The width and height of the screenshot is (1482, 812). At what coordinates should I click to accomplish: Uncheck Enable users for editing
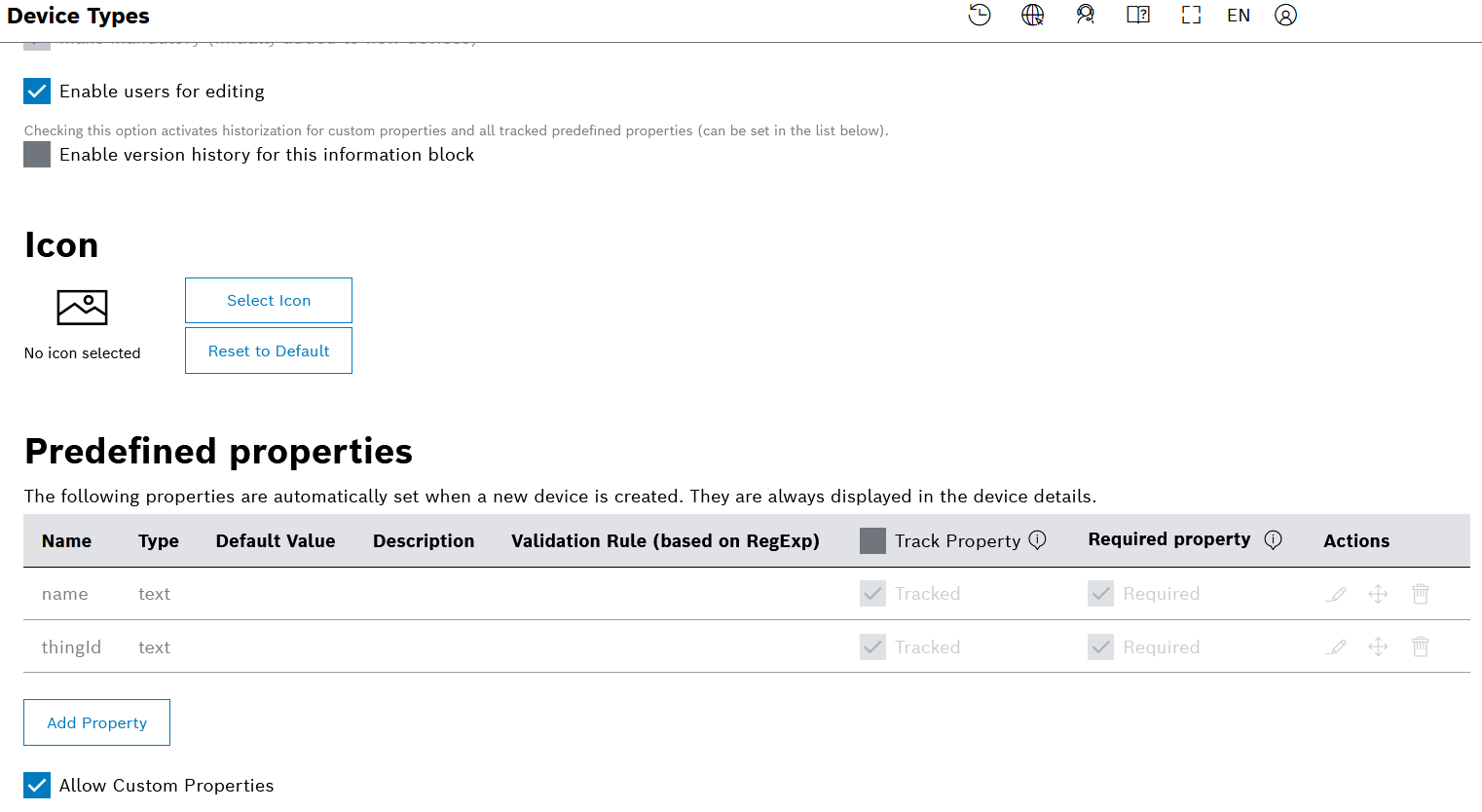pos(37,92)
